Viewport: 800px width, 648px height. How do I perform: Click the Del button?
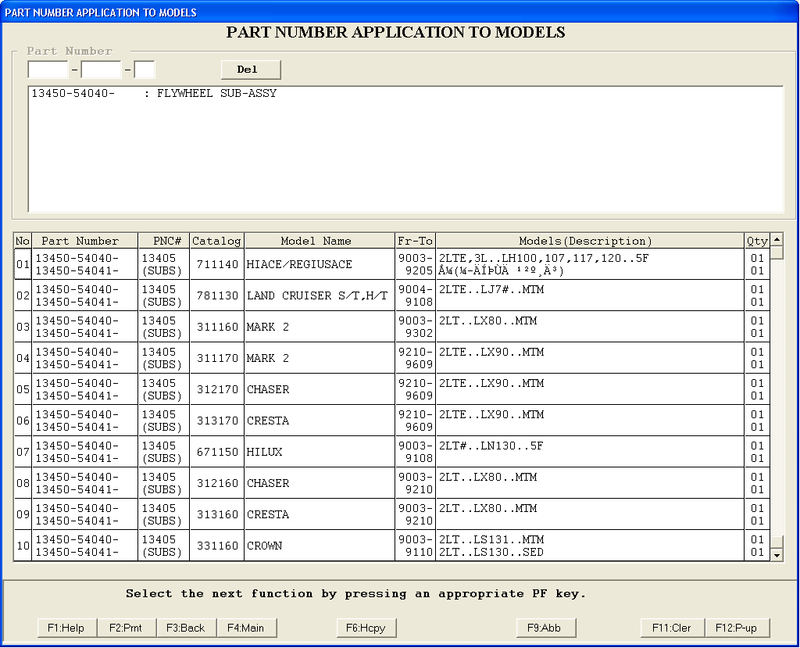[251, 70]
